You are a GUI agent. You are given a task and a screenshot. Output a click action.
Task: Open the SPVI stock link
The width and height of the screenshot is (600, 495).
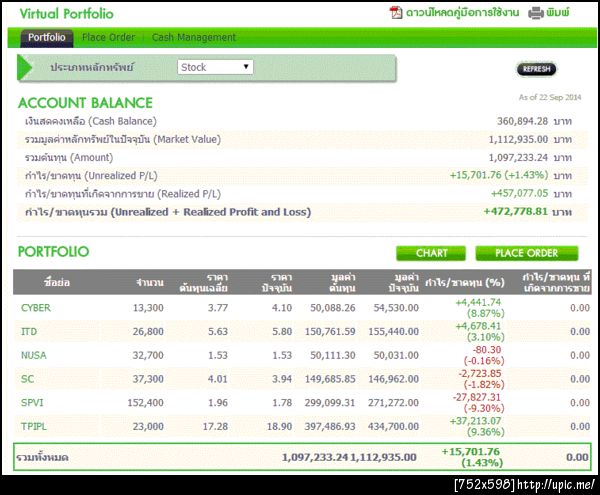point(32,403)
